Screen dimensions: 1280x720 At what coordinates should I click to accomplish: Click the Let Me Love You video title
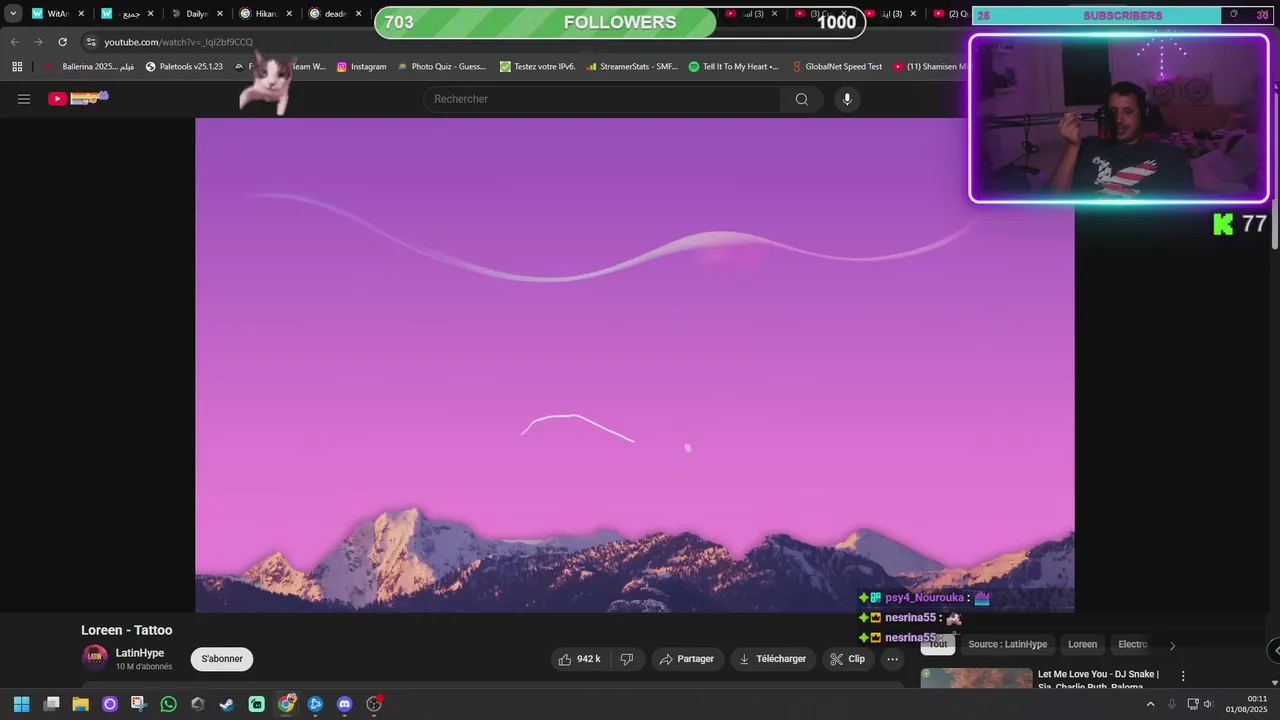click(x=1098, y=680)
